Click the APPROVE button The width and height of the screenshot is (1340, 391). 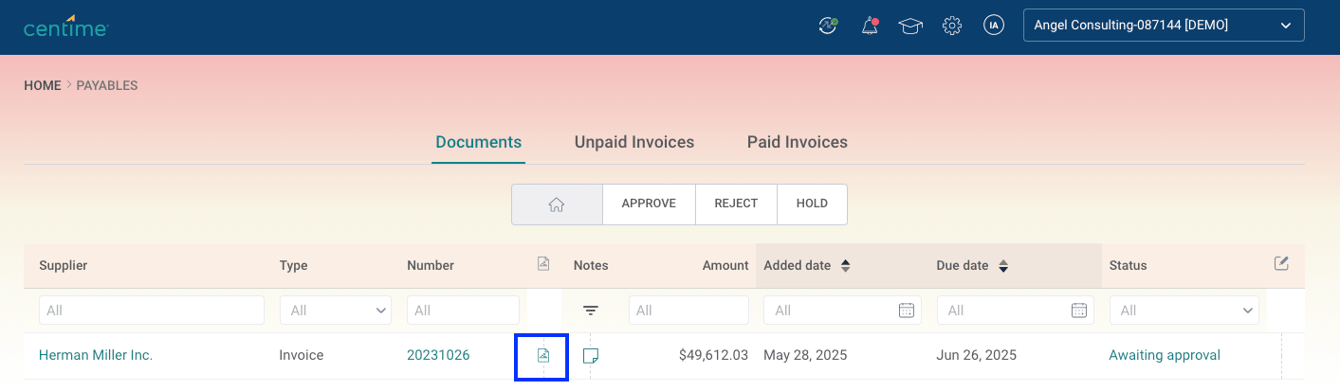tap(649, 204)
